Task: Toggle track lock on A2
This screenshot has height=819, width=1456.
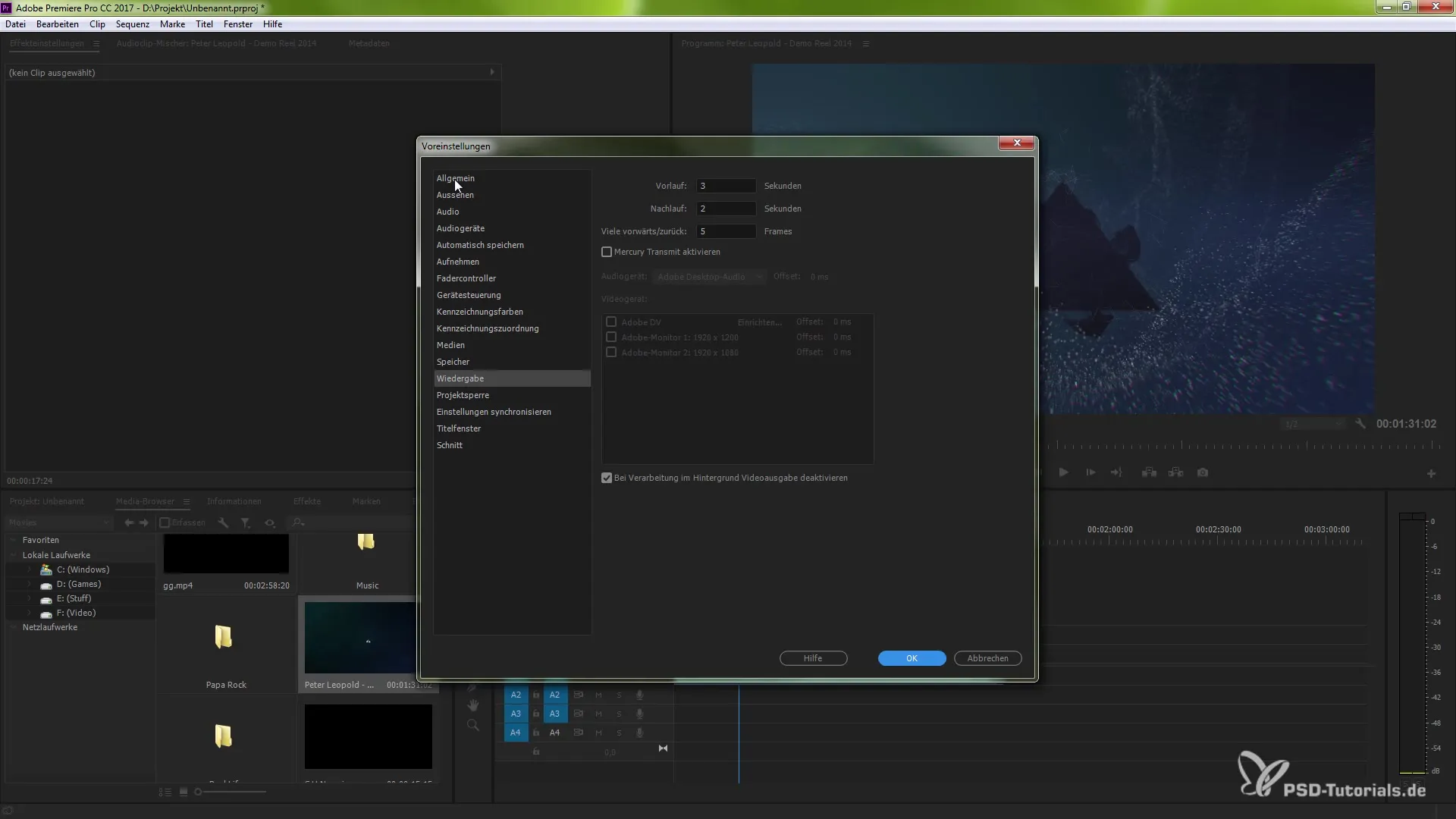Action: pos(536,695)
